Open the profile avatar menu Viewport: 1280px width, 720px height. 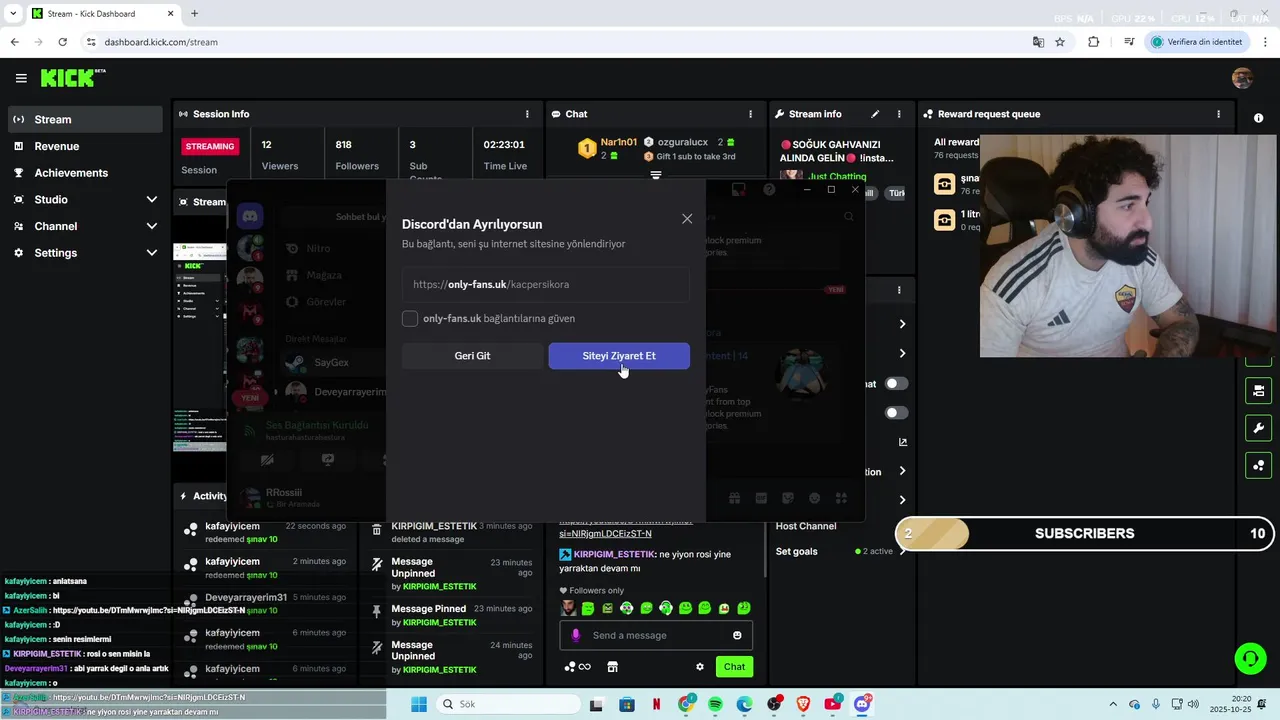coord(1242,78)
